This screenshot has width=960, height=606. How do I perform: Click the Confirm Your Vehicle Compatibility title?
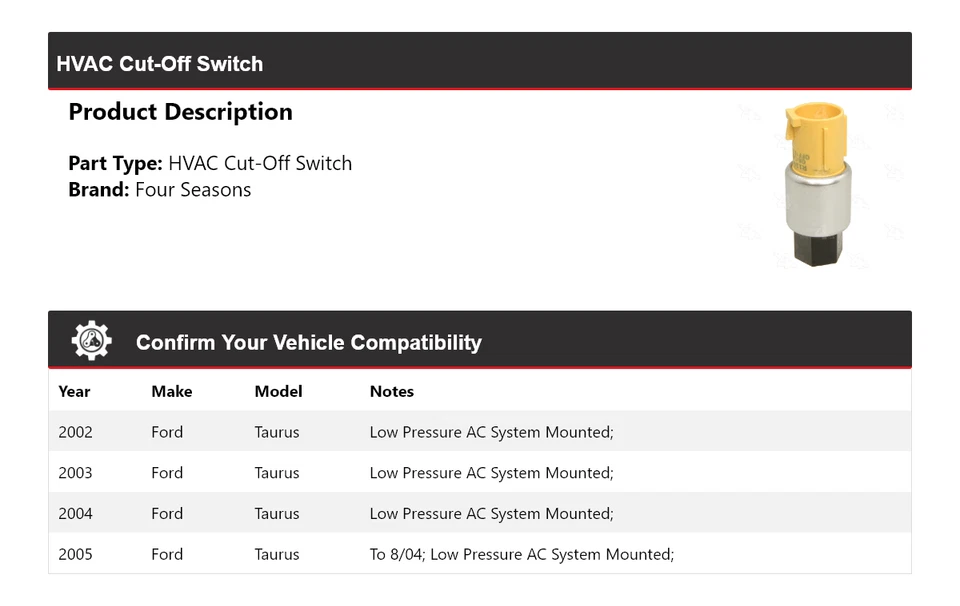coord(308,343)
